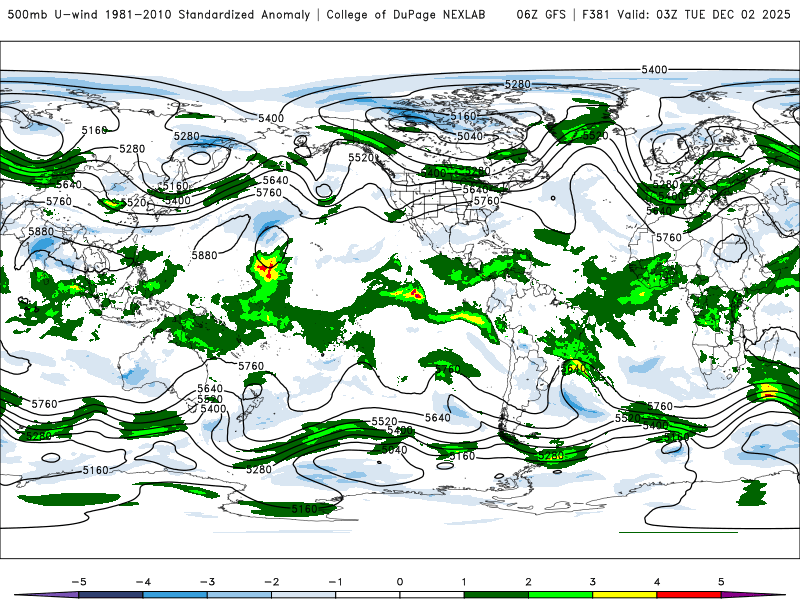Viewport: 800px width, 600px height.
Task: Click the dark navy −5 to −4 legend segment
Action: (x=111, y=595)
